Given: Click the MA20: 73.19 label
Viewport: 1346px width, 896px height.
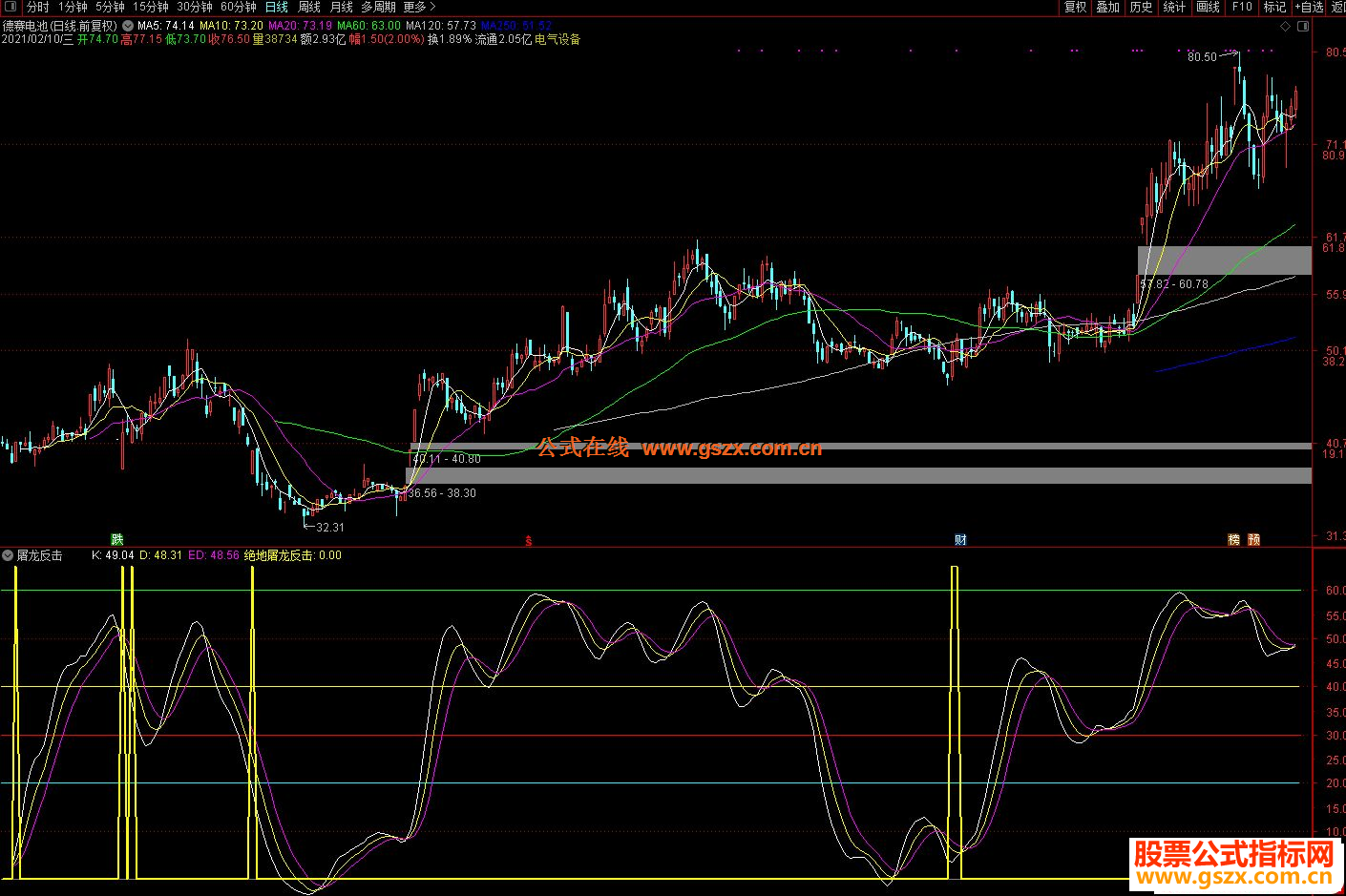Looking at the screenshot, I should [x=300, y=26].
